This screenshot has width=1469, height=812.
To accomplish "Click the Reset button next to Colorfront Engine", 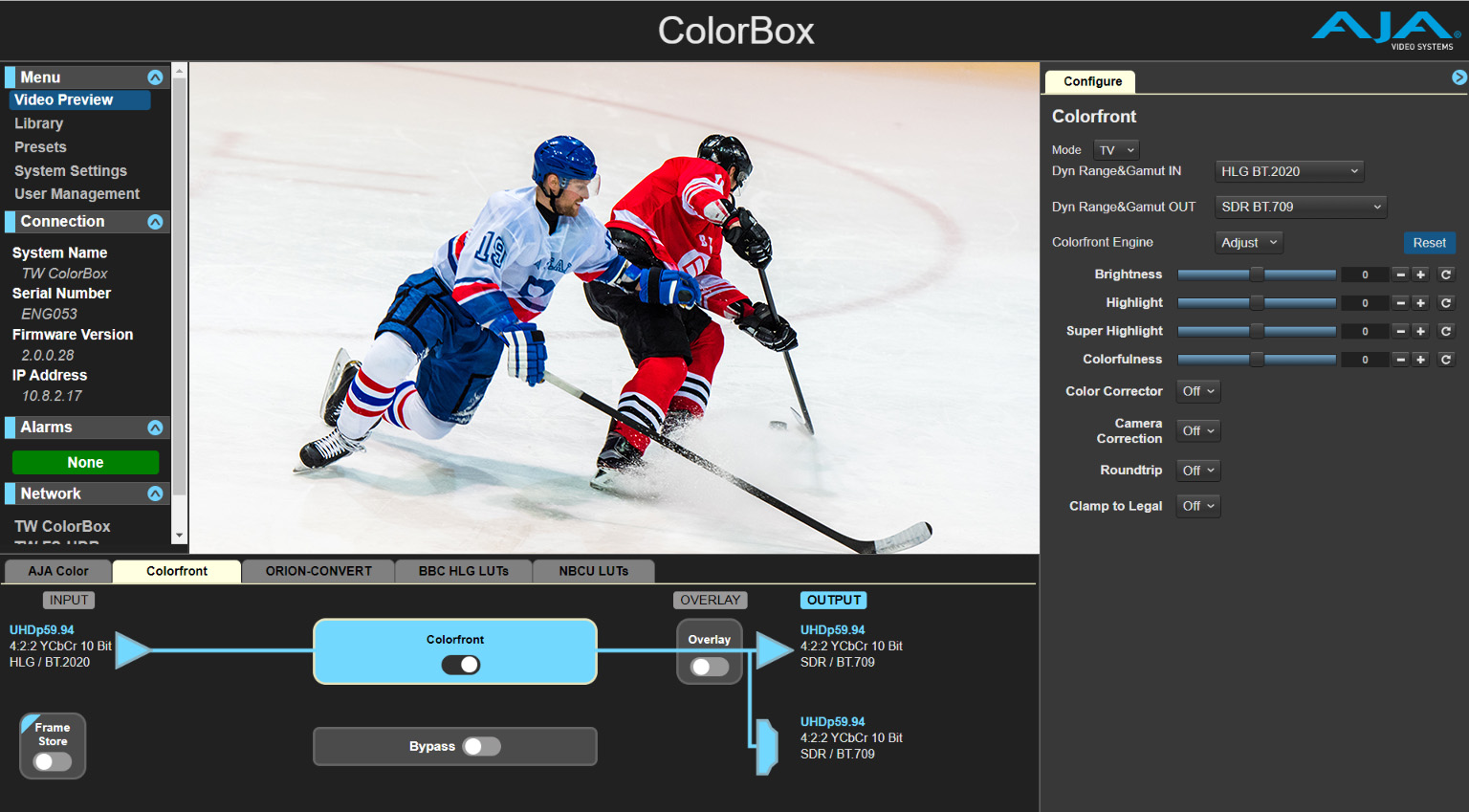I will tap(1429, 242).
